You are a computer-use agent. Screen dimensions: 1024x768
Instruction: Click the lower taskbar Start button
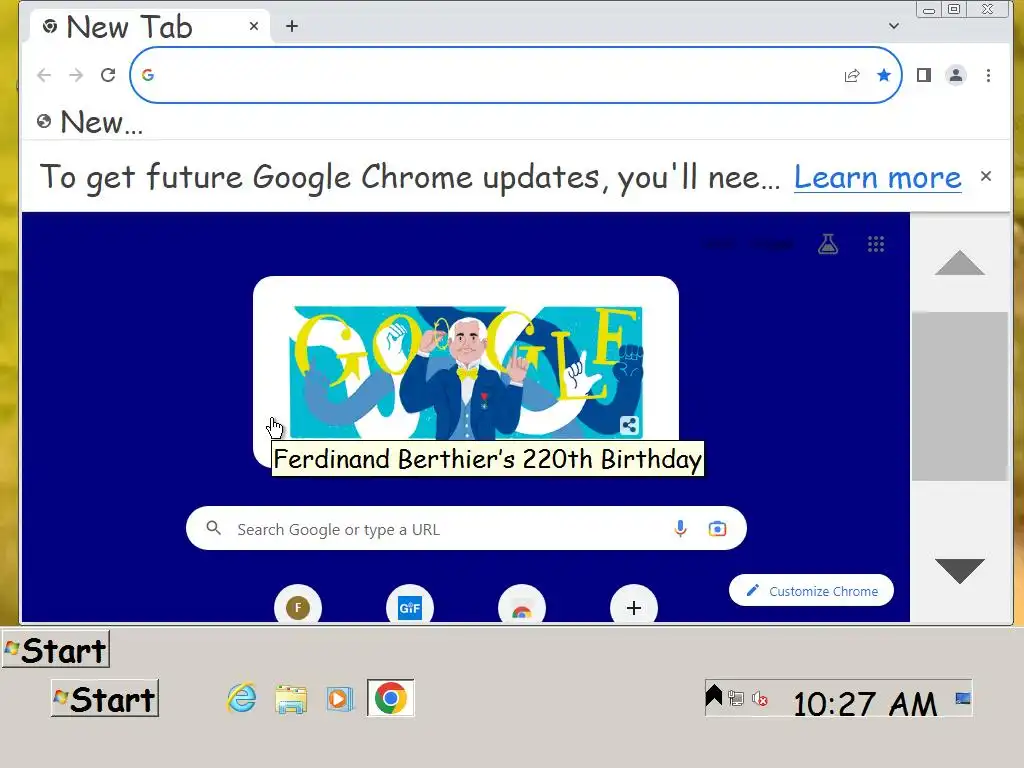click(x=105, y=698)
